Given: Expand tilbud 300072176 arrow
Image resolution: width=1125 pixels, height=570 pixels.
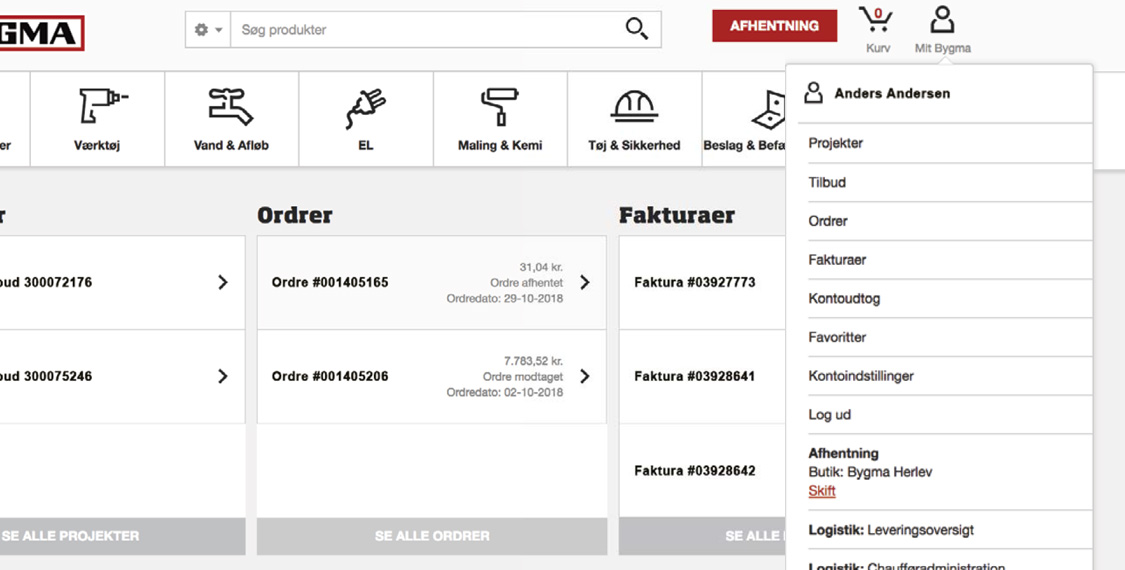Looking at the screenshot, I should pos(223,283).
